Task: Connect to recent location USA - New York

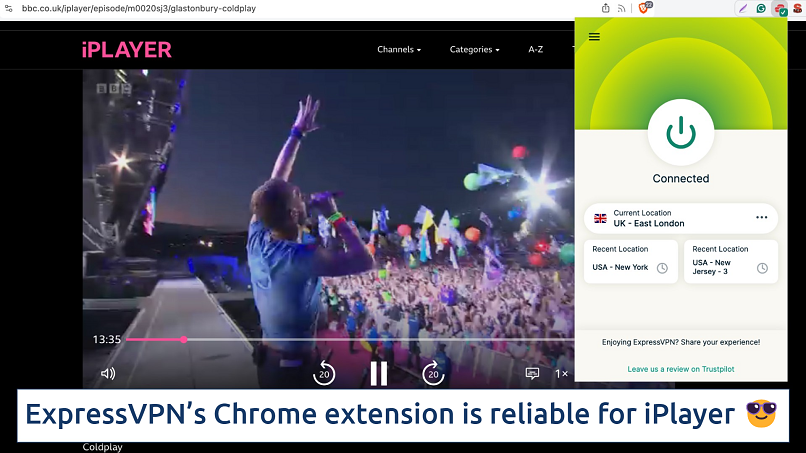Action: [631, 261]
